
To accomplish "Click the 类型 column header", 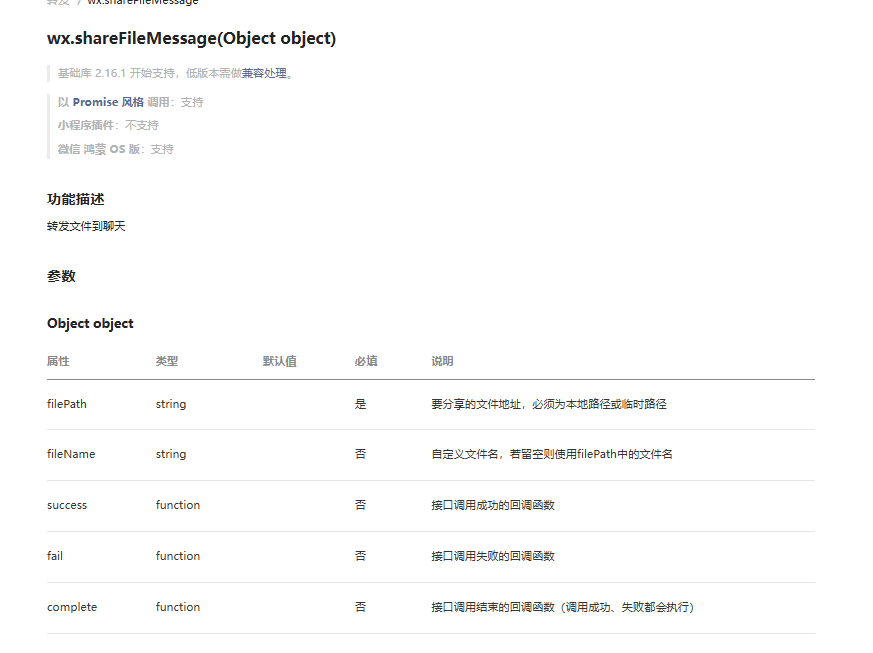I will 167,361.
